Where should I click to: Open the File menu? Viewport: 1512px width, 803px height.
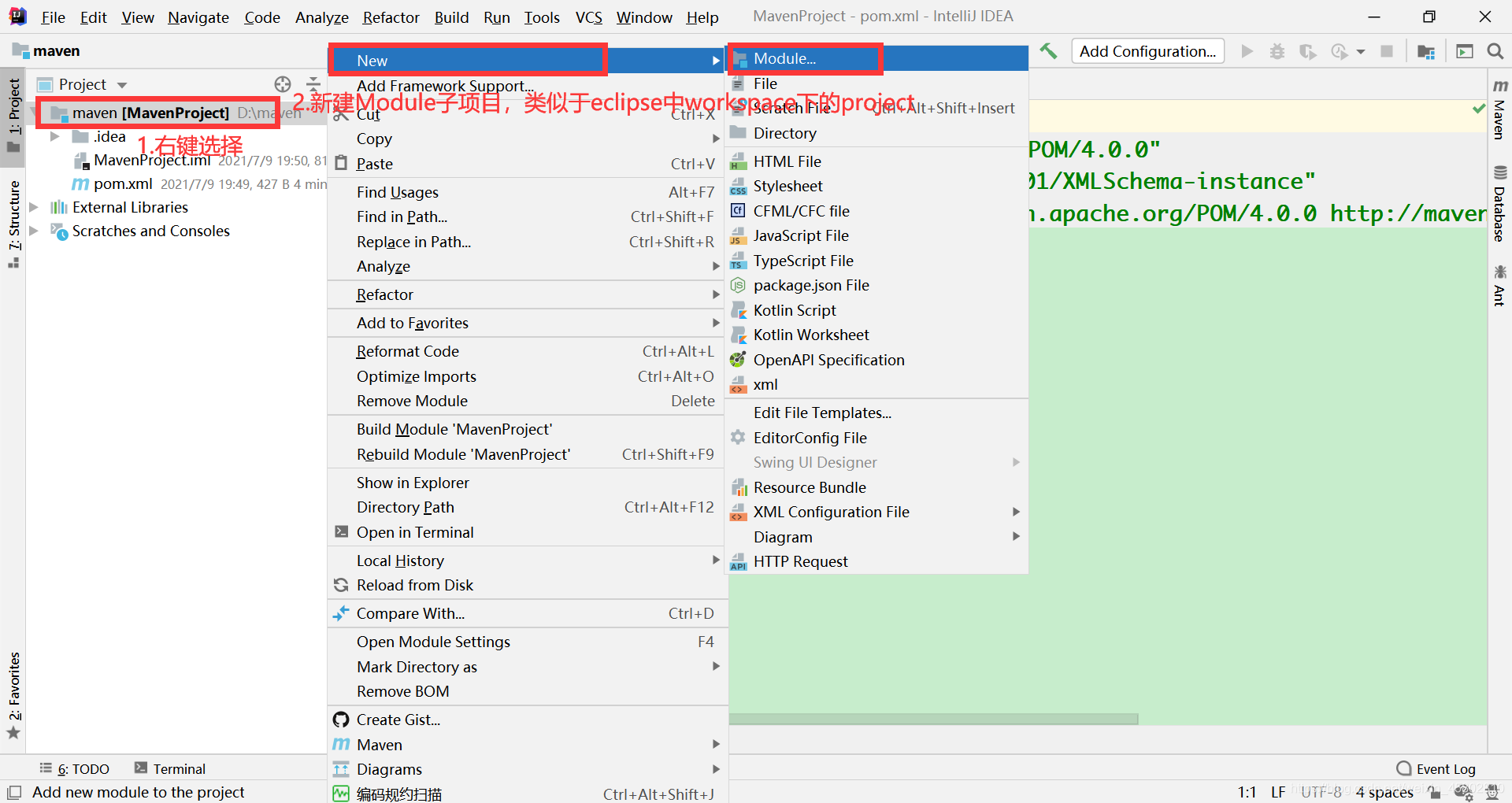53,17
